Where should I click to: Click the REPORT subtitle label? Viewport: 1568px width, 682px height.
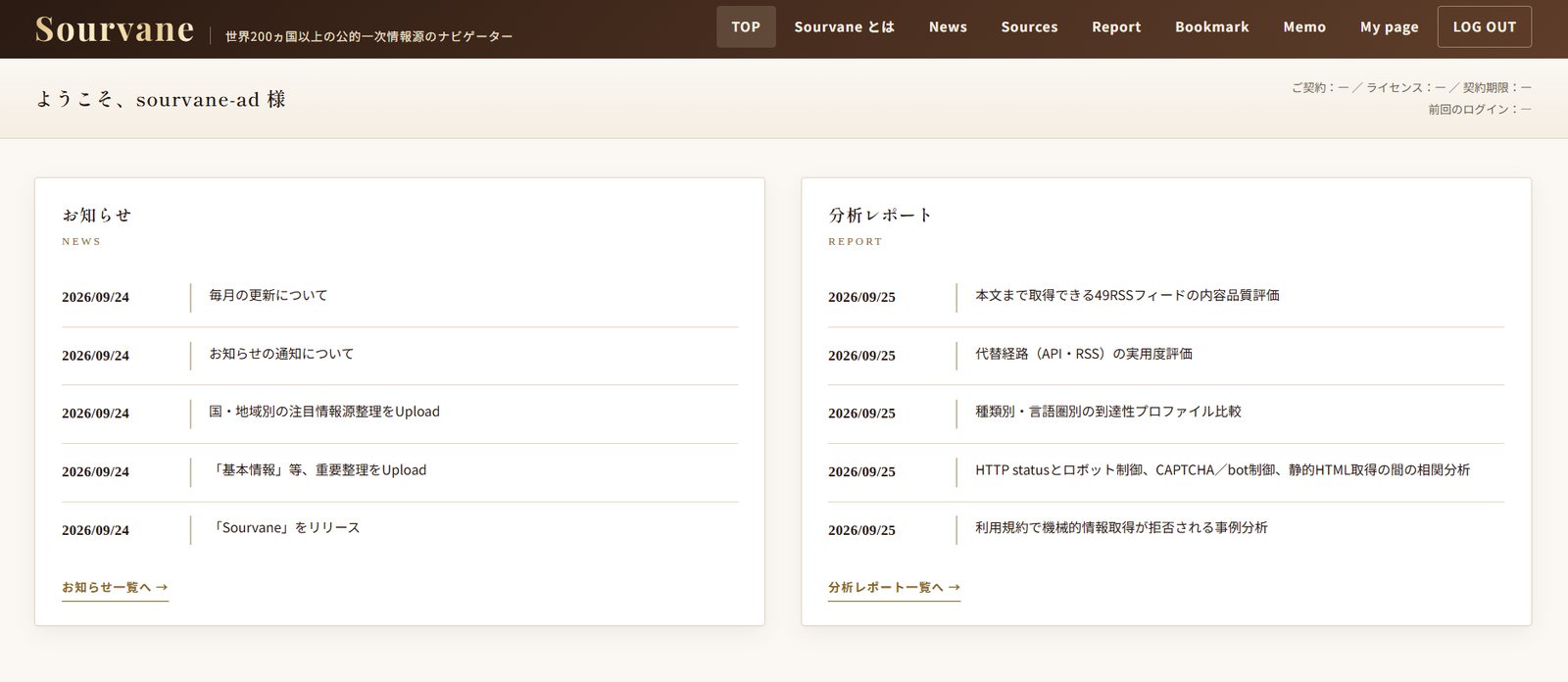(x=856, y=241)
